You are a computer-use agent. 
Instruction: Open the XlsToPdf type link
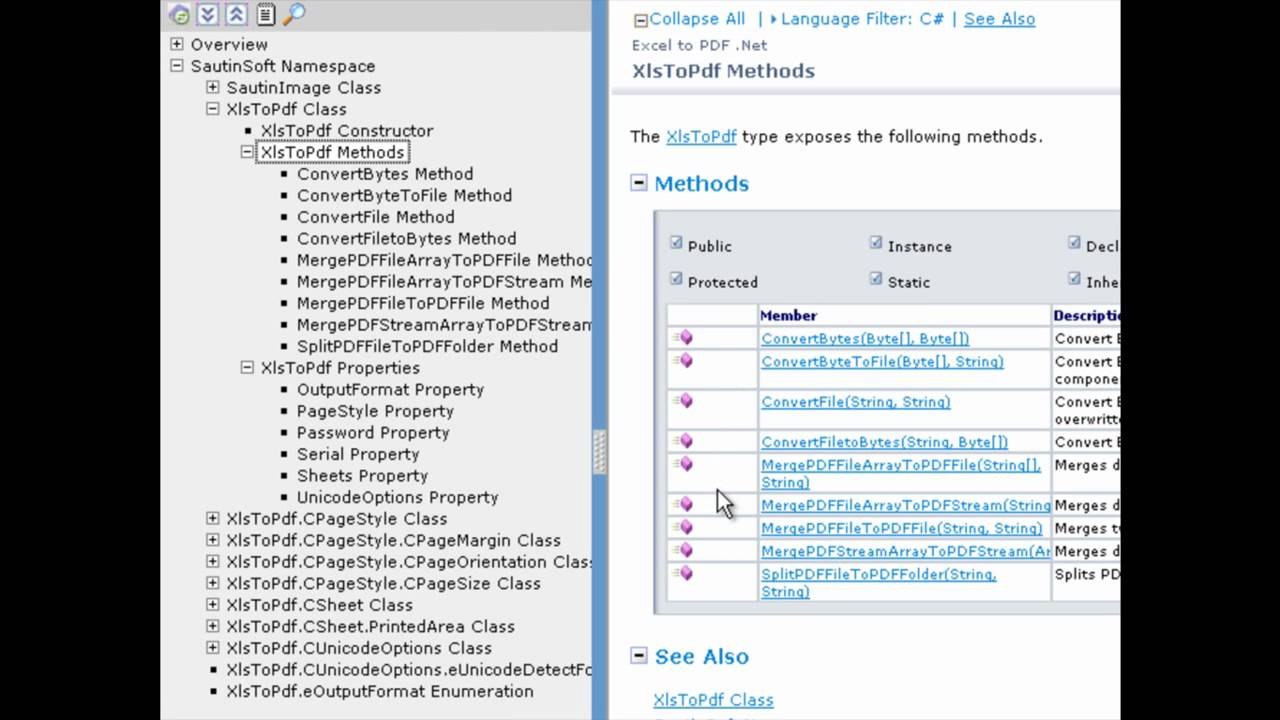pos(701,136)
